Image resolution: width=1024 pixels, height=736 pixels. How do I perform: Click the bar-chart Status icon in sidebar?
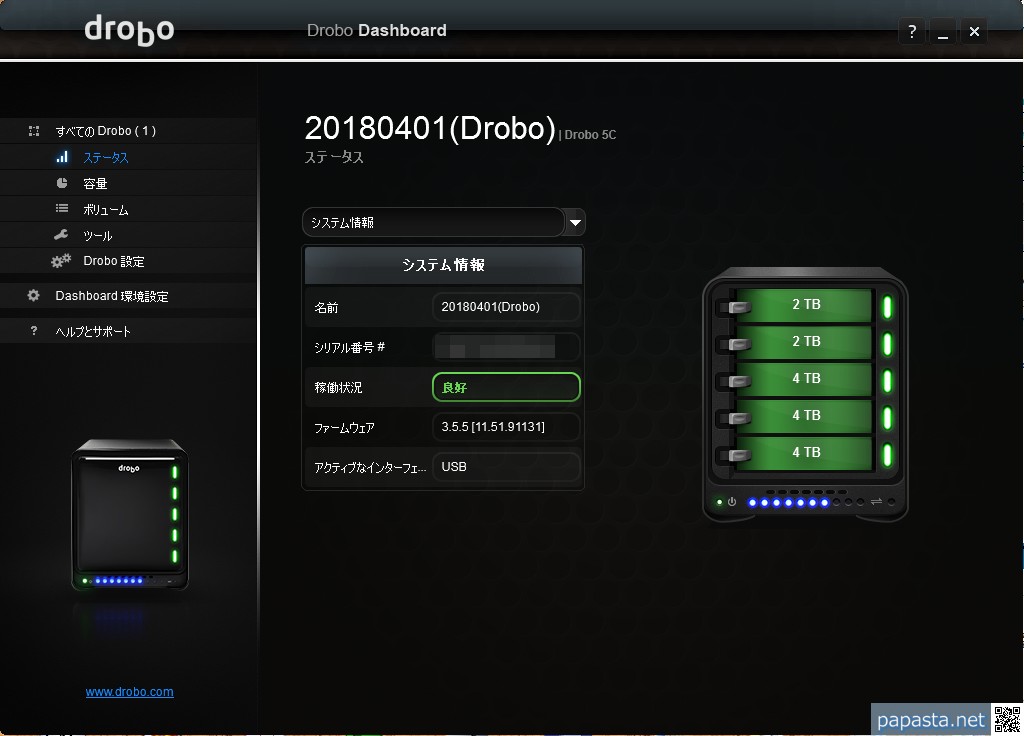(62, 157)
